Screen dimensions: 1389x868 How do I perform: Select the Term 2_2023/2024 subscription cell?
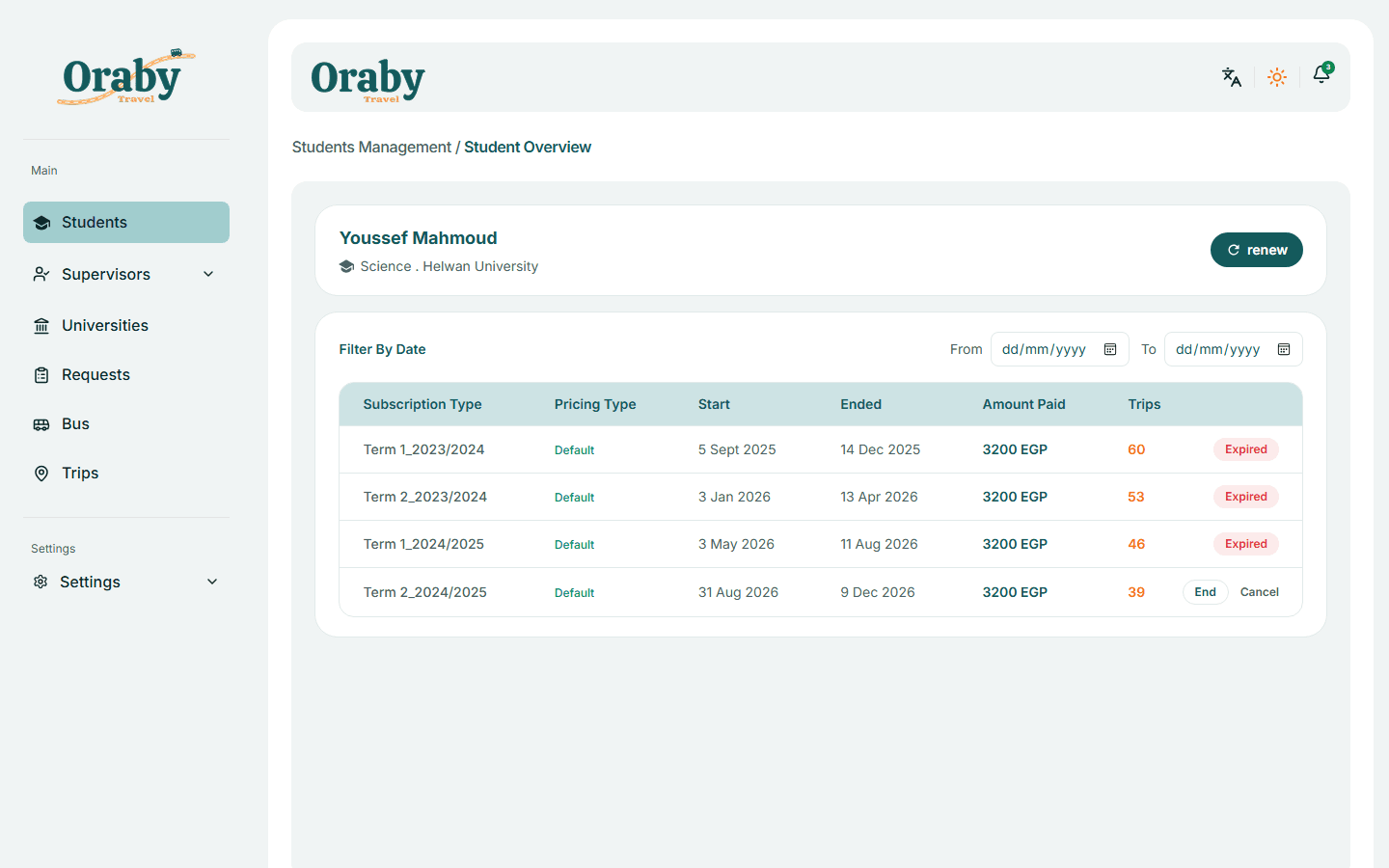click(x=425, y=497)
